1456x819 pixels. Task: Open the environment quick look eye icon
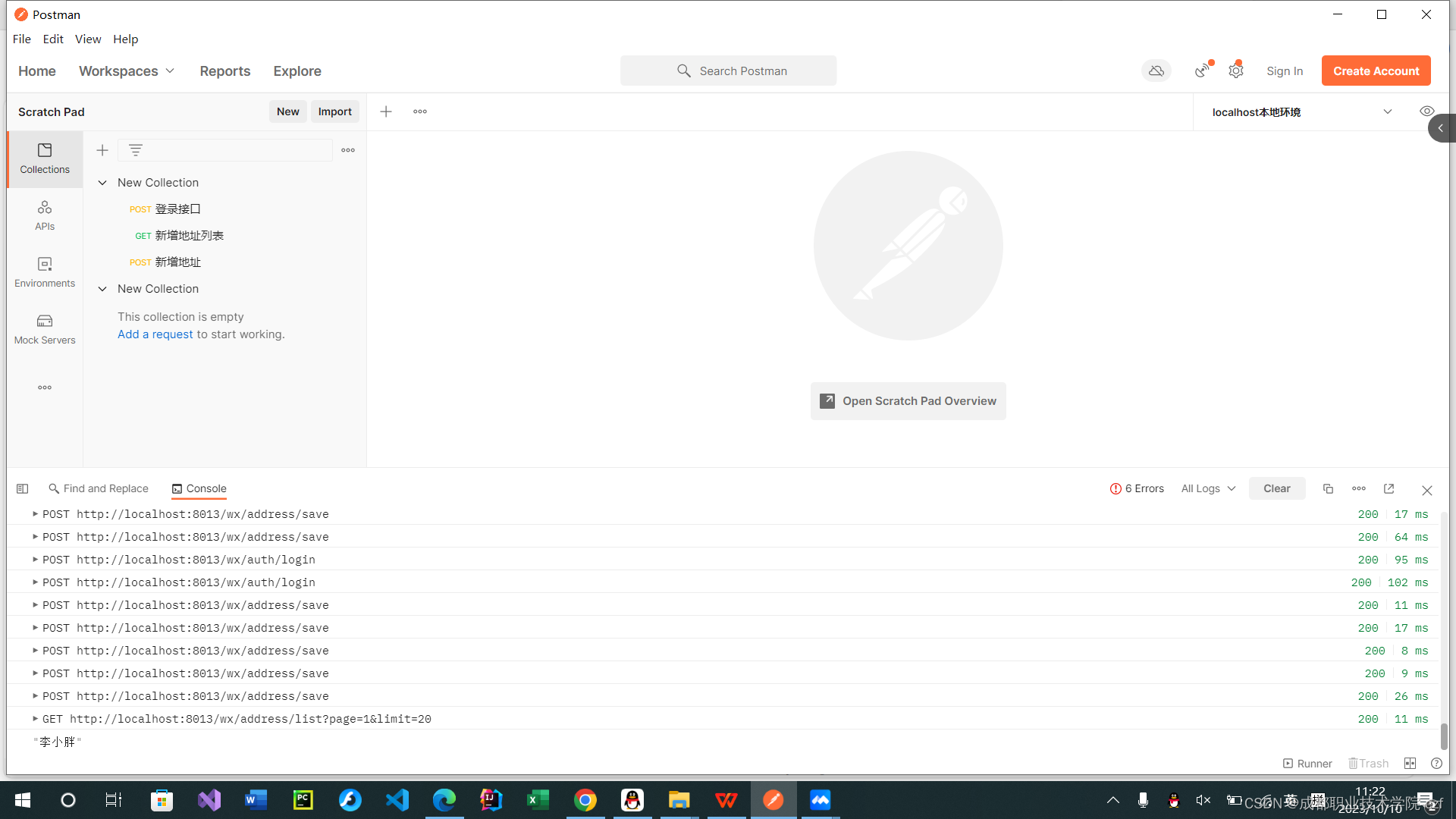pyautogui.click(x=1426, y=111)
